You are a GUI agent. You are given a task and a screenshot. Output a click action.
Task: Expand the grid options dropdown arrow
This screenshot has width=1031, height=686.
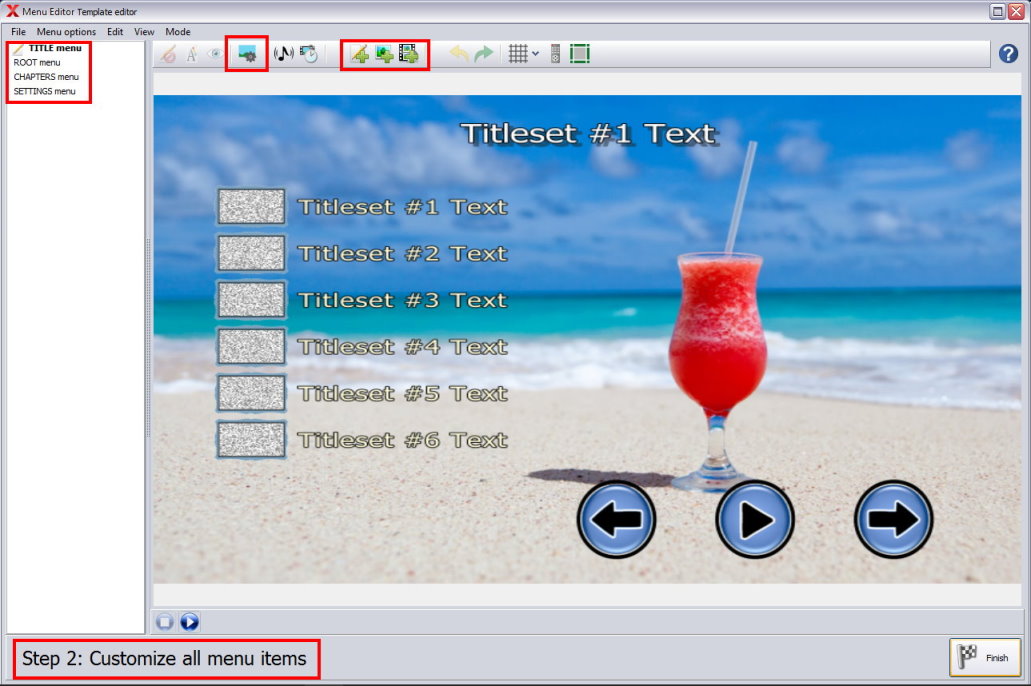pyautogui.click(x=535, y=54)
